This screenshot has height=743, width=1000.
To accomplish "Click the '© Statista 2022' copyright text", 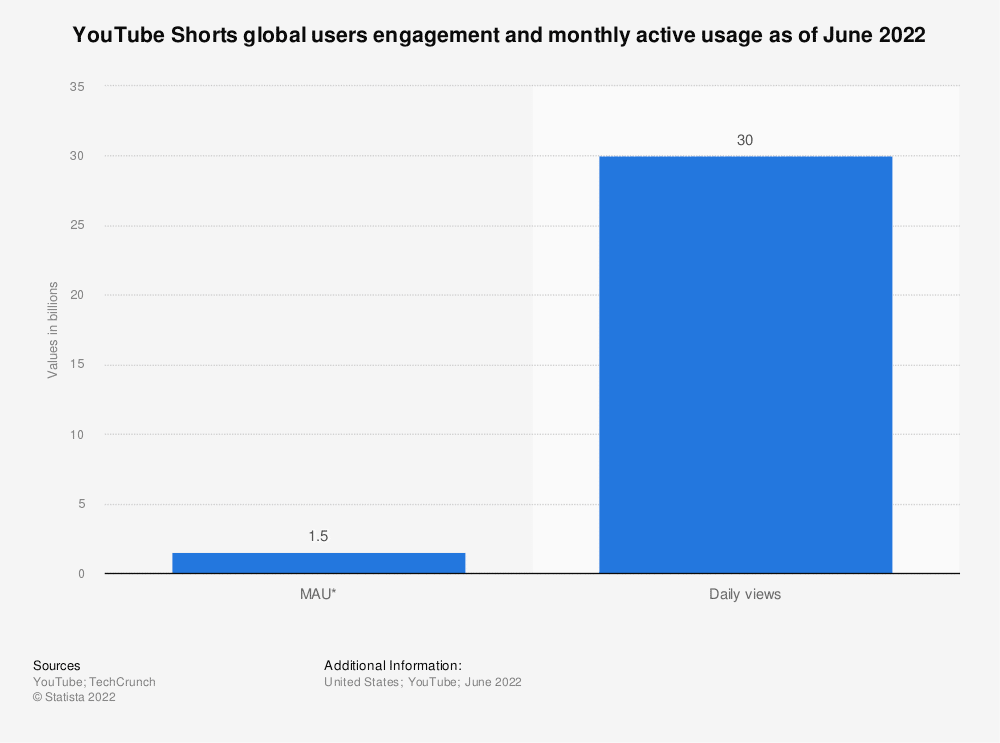I will point(75,697).
